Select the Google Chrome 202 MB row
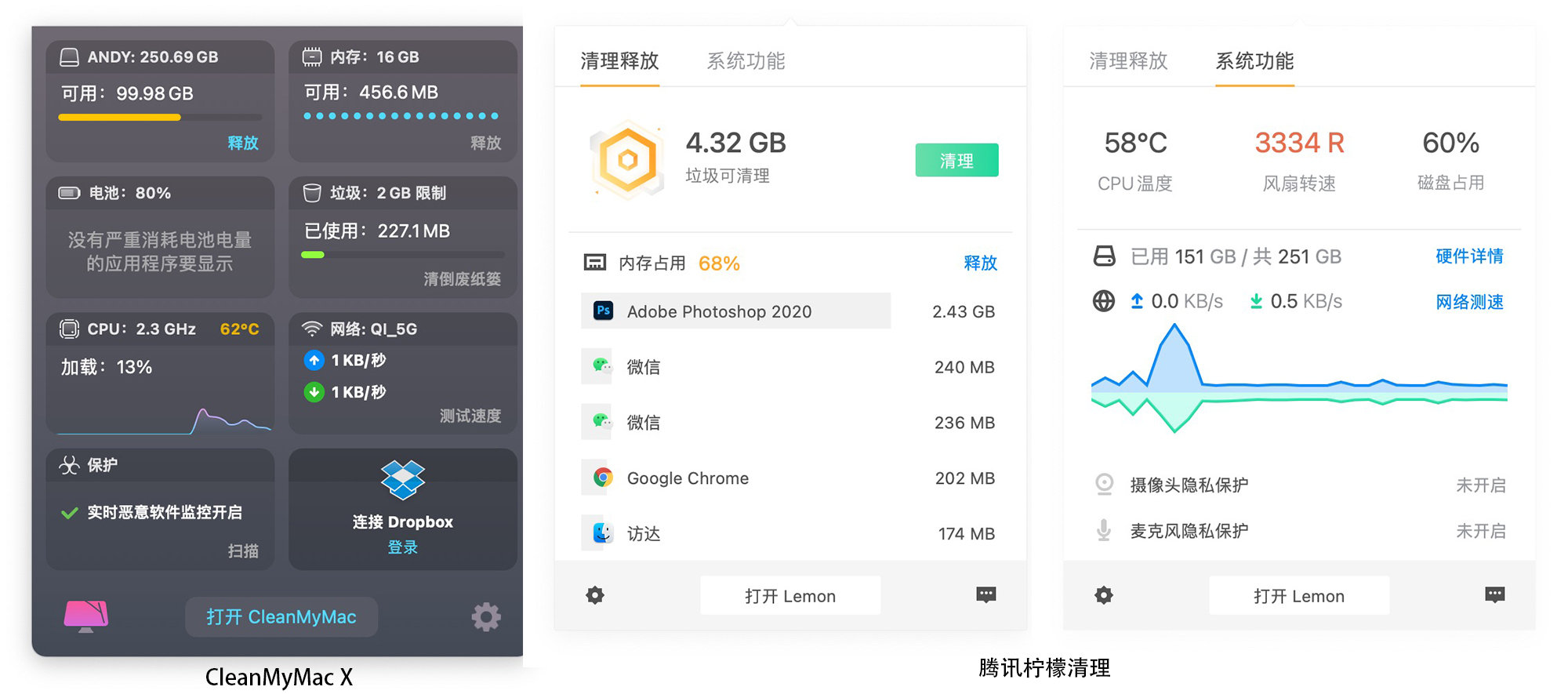 coord(790,478)
